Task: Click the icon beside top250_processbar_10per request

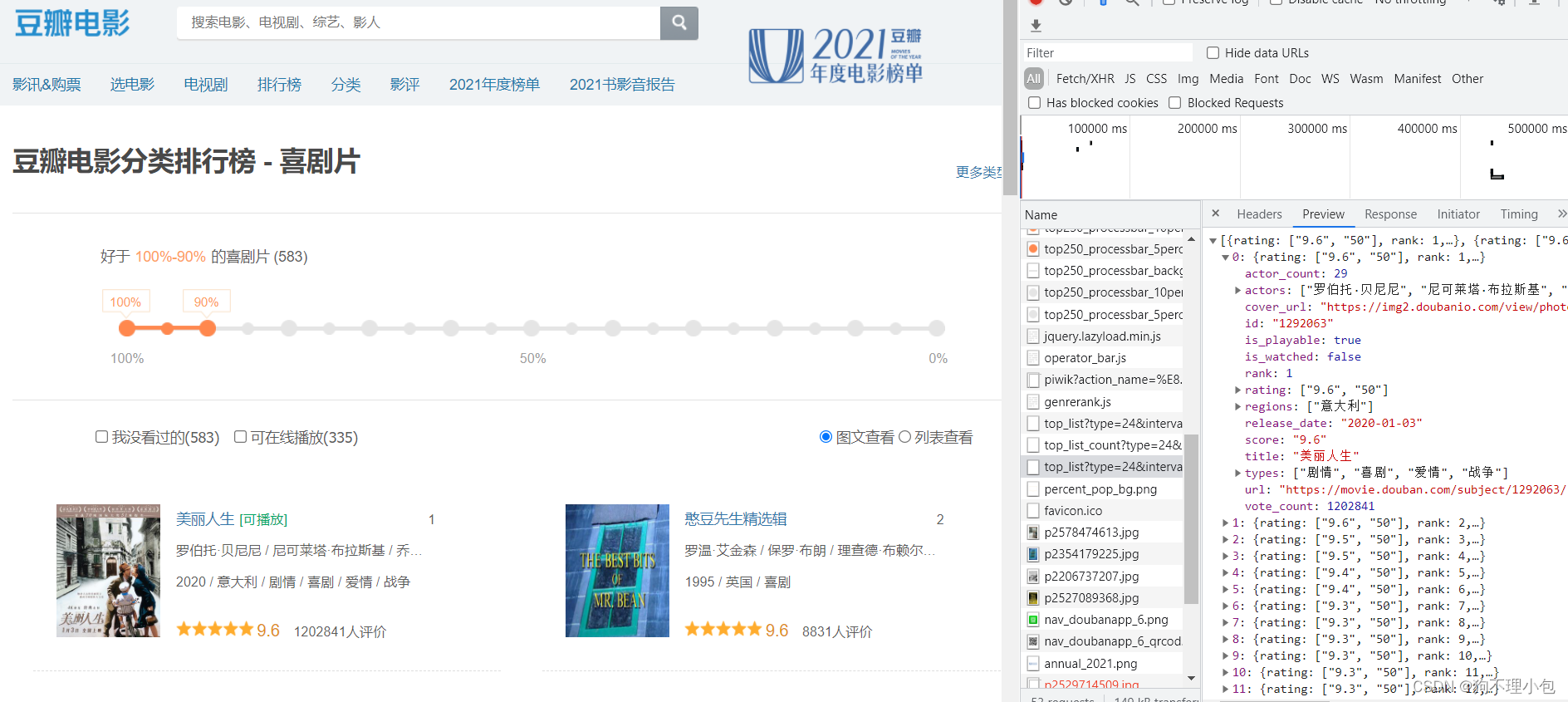Action: coord(1033,292)
